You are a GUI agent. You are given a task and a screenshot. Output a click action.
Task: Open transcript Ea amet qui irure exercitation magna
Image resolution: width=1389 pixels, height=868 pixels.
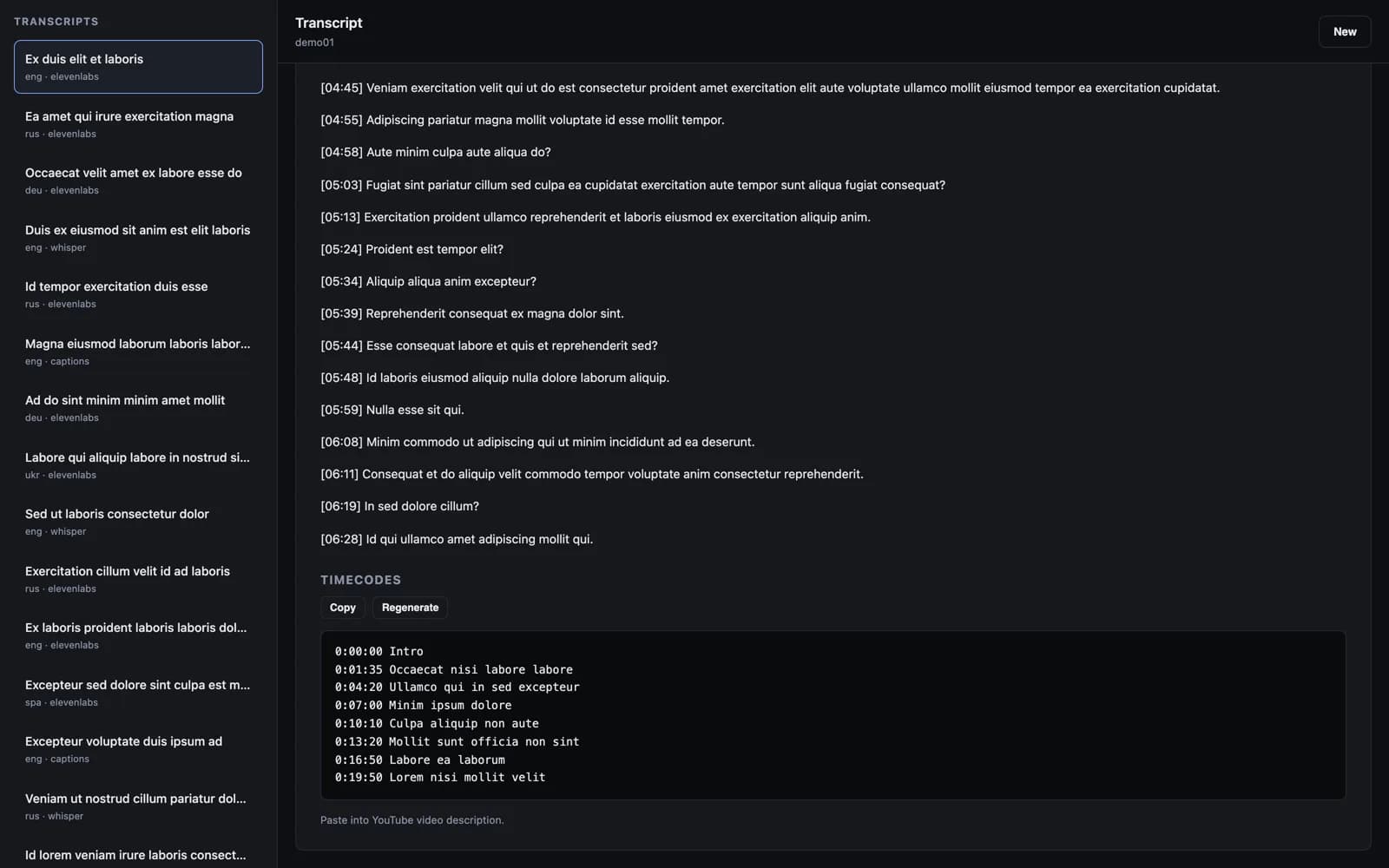[138, 124]
